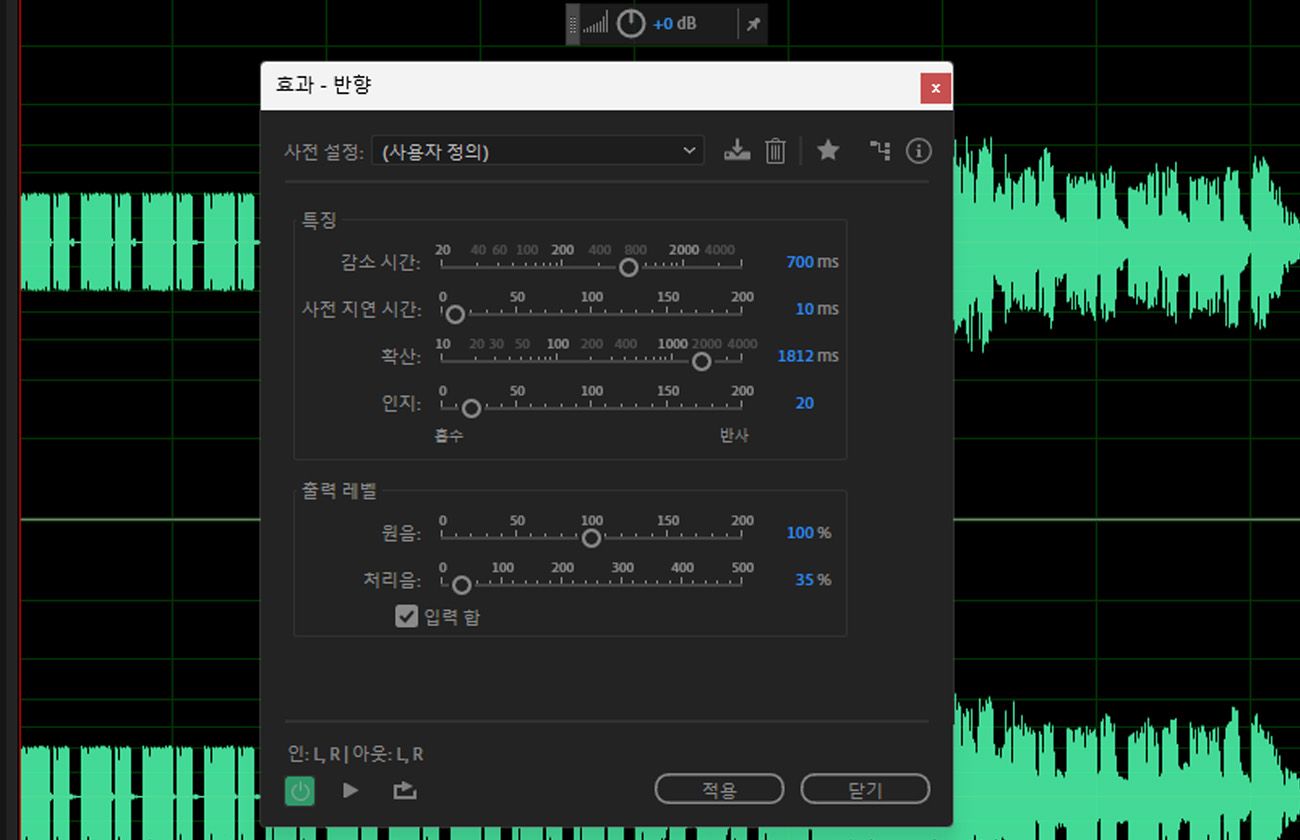Start effect preview playback
This screenshot has width=1300, height=840.
350,789
